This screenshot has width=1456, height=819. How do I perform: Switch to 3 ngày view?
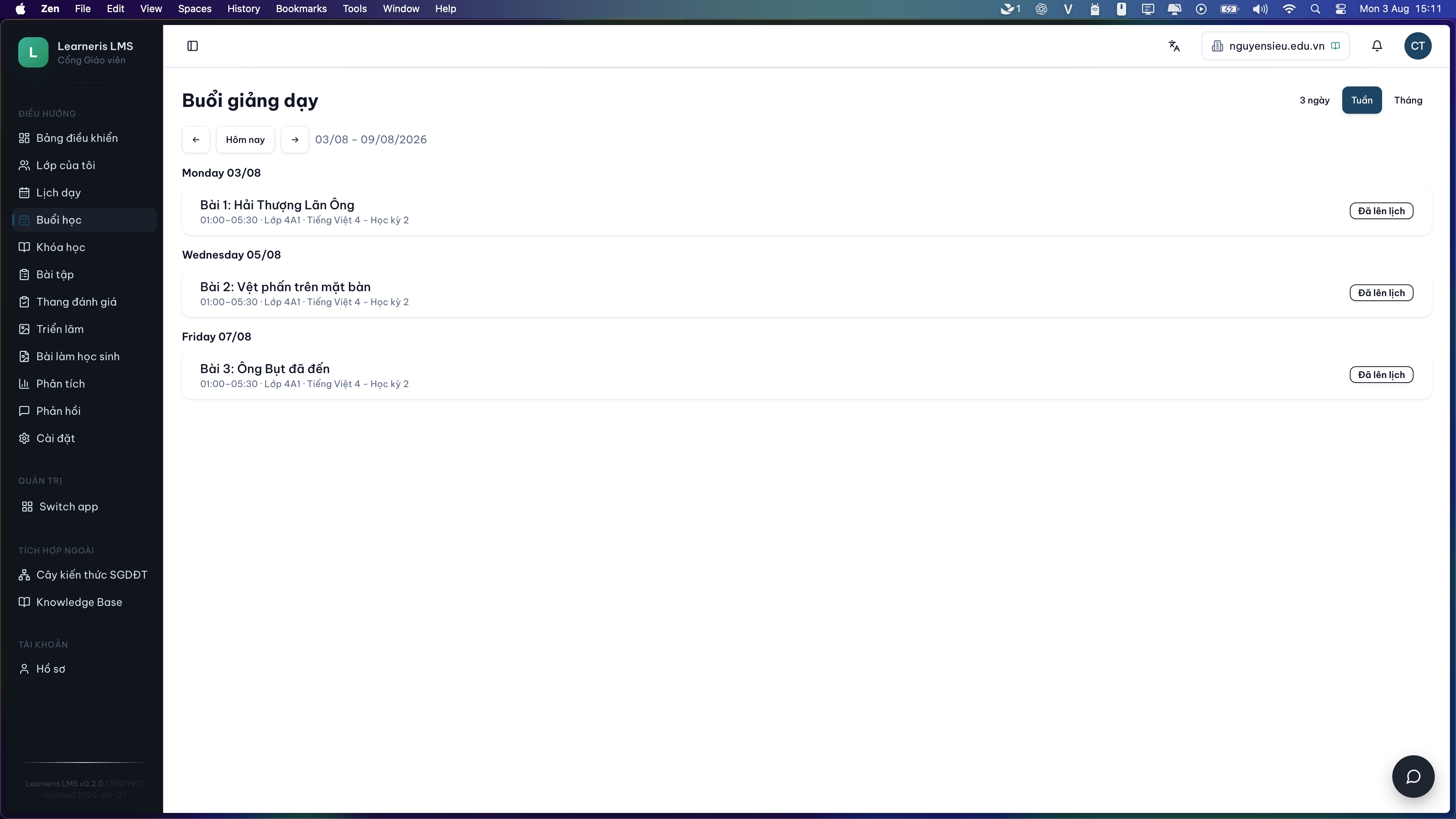point(1314,100)
